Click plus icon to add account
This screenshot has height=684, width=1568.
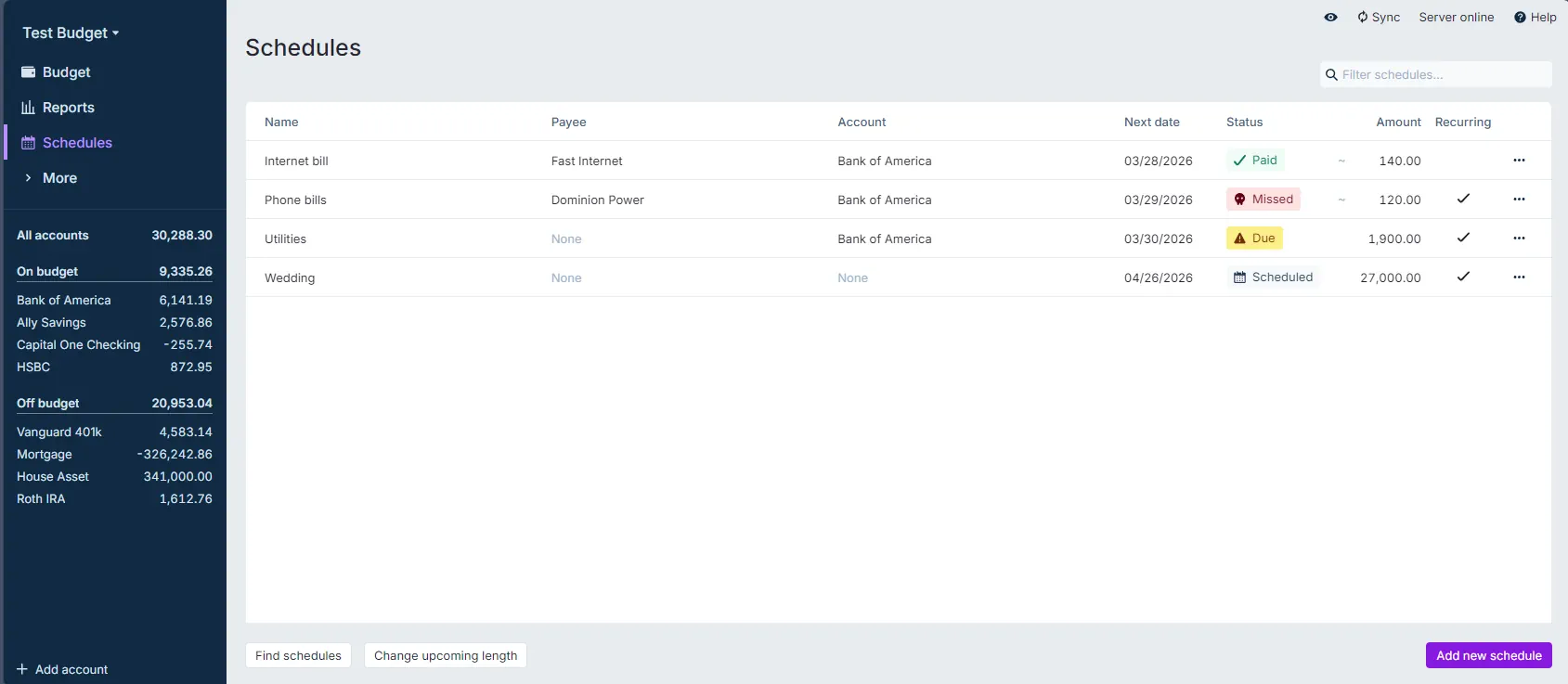(22, 669)
